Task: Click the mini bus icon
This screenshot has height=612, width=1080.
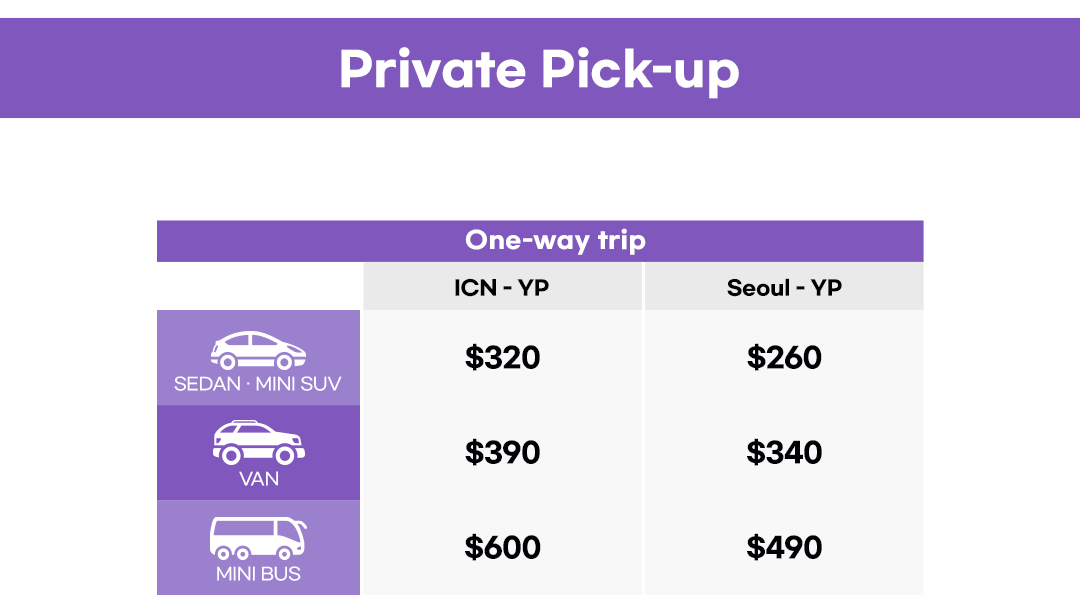Action: (x=258, y=539)
